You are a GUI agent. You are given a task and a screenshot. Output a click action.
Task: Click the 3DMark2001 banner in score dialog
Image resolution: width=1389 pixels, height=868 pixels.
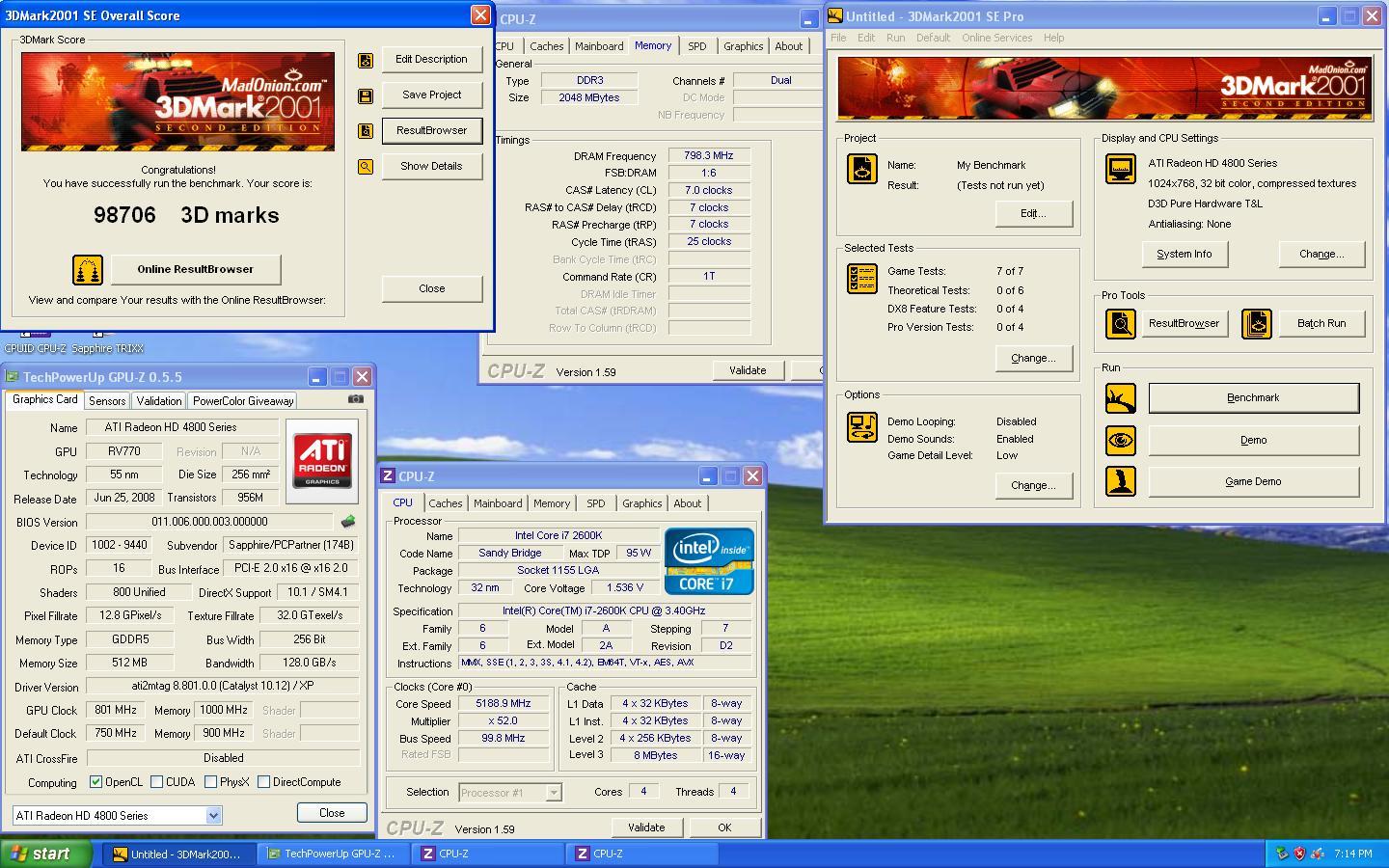pos(177,101)
